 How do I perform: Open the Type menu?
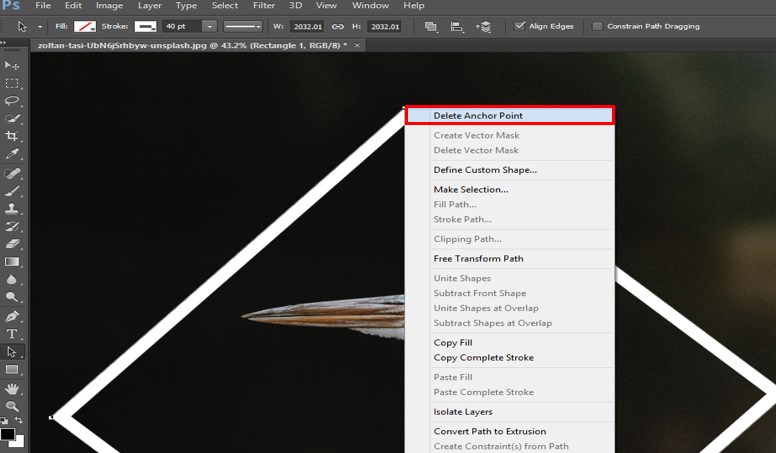(x=186, y=6)
